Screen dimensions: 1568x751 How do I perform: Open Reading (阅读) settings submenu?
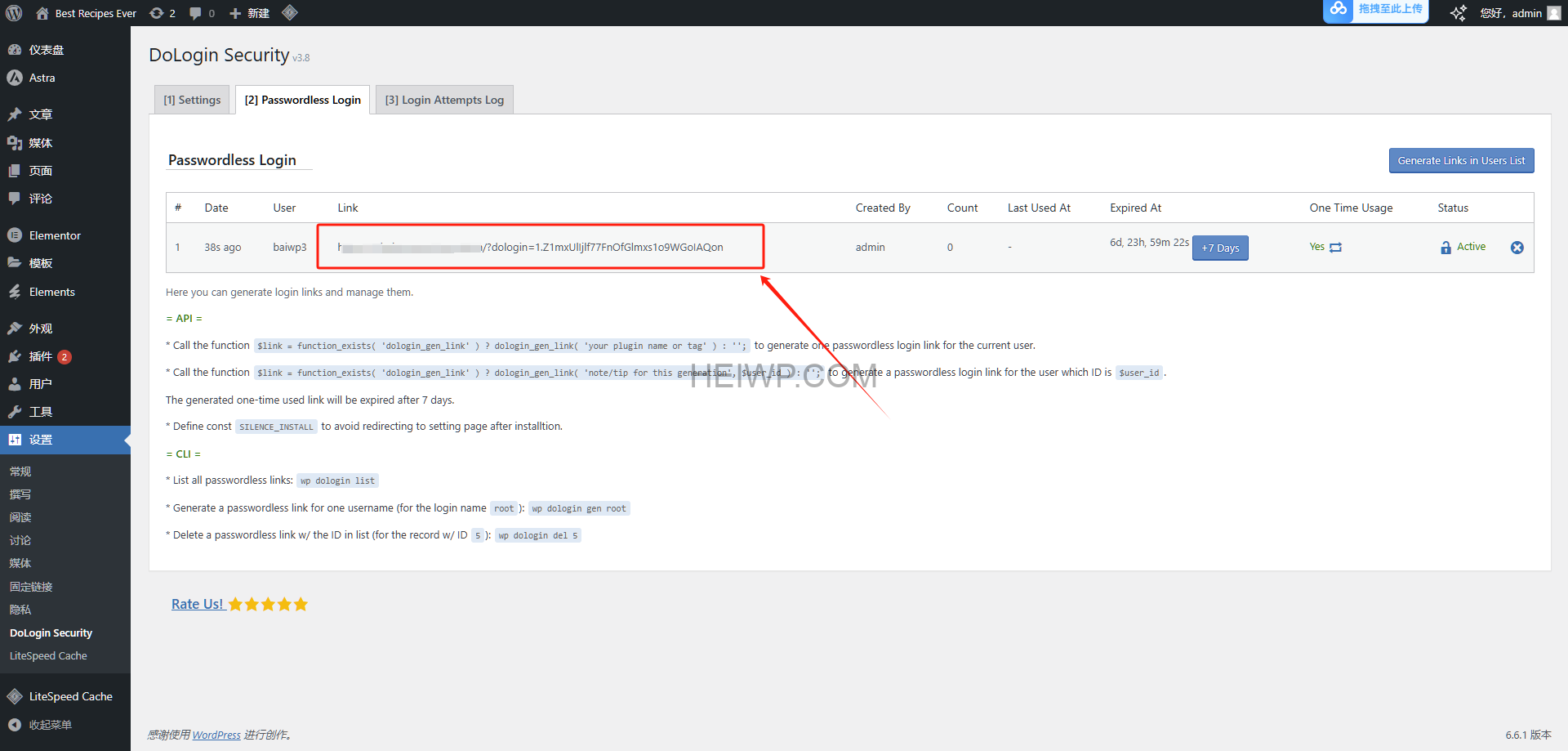(20, 517)
